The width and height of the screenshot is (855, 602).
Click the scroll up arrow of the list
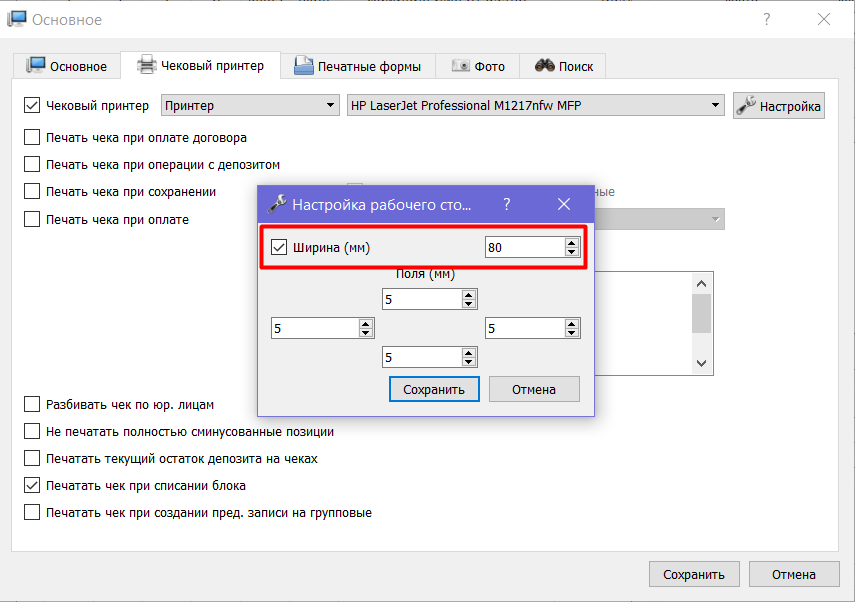(x=701, y=284)
